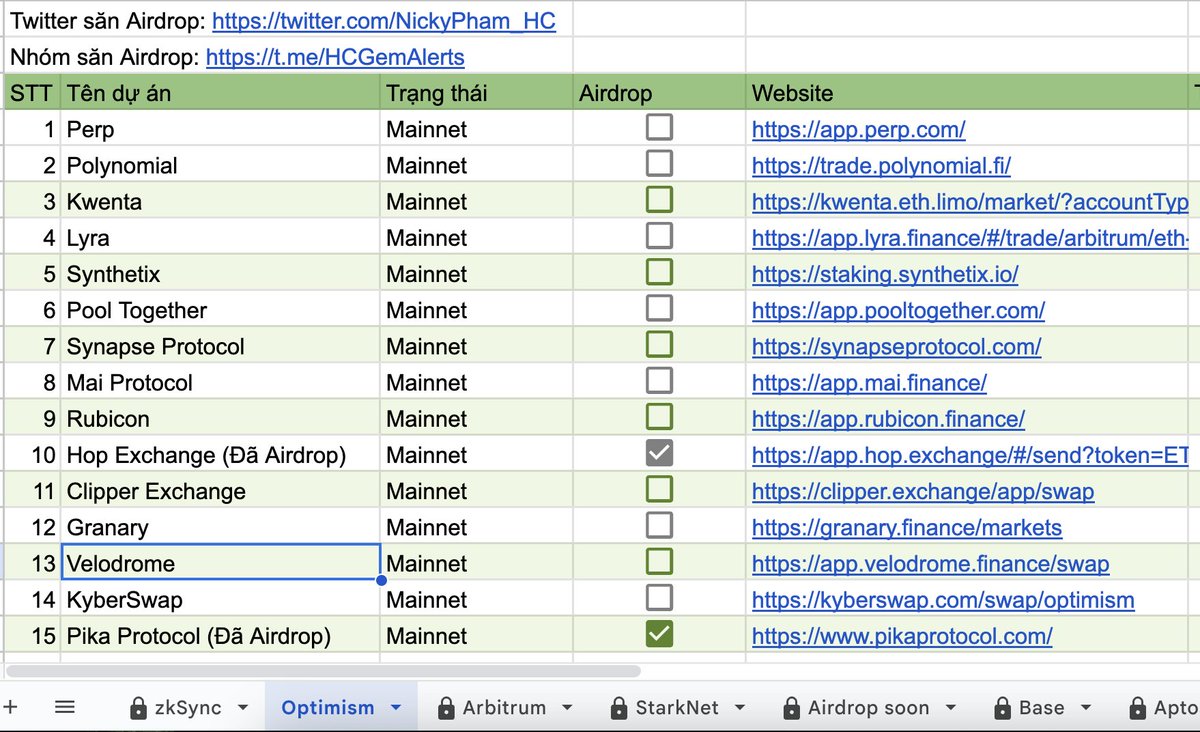
Task: Tick the Airdrop checkbox for Pool Together
Action: point(659,308)
